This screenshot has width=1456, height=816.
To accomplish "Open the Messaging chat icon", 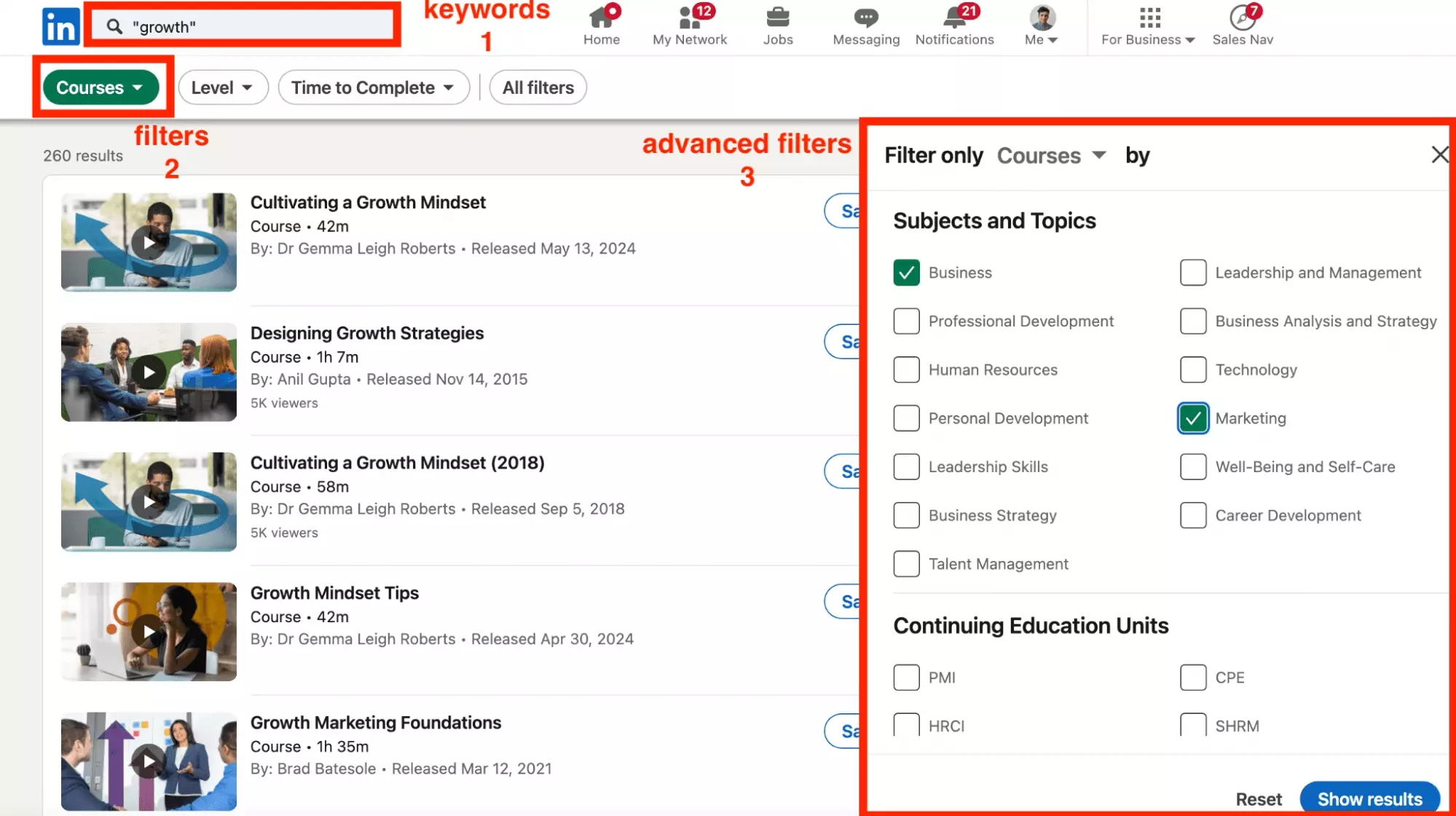I will point(866,17).
